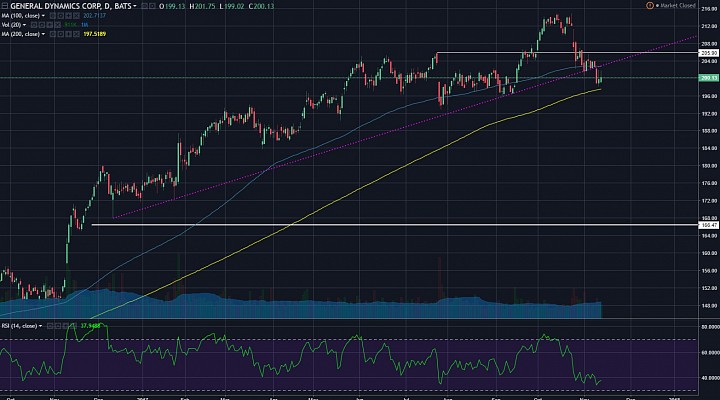Viewport: 720px width, 400px height.
Task: Open the GENERAL DYNAMICS CORP symbol dropdown arrow
Action: point(135,6)
